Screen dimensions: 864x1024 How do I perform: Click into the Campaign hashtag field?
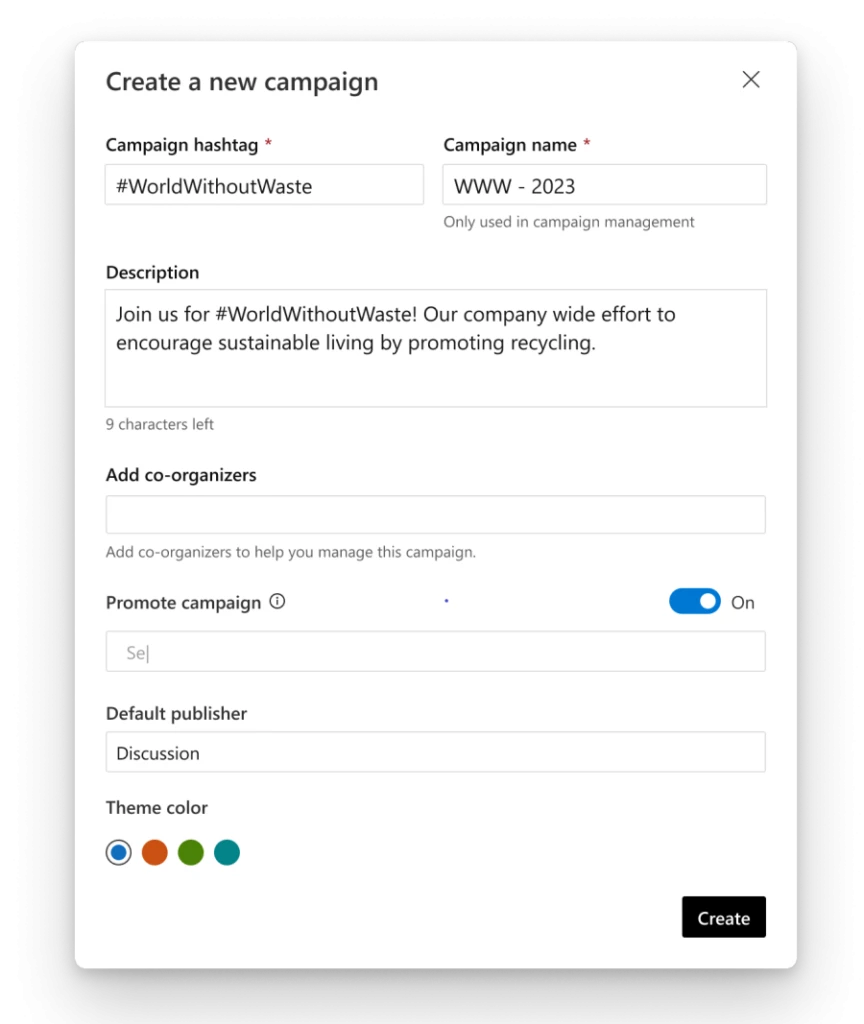coord(264,185)
